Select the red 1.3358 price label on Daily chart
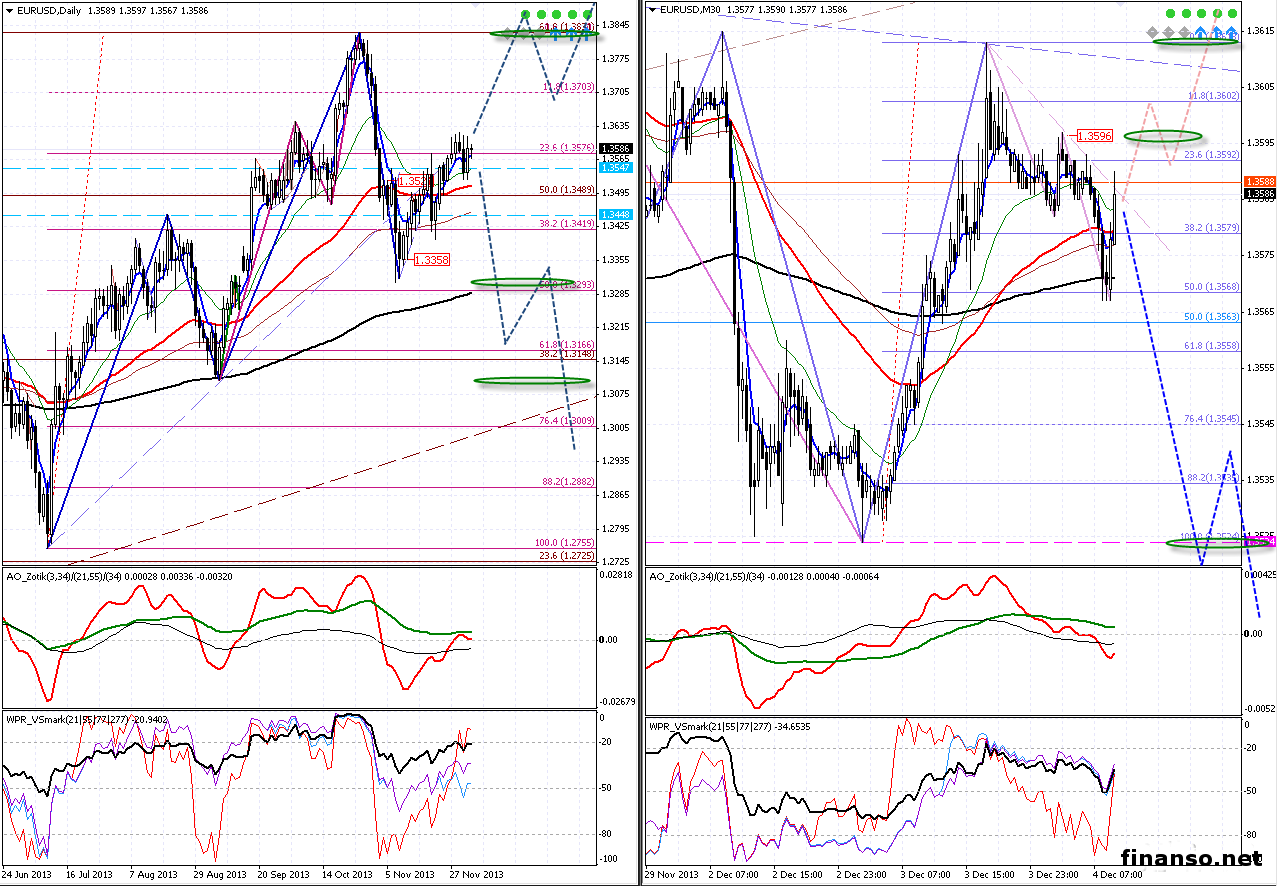 click(x=430, y=259)
